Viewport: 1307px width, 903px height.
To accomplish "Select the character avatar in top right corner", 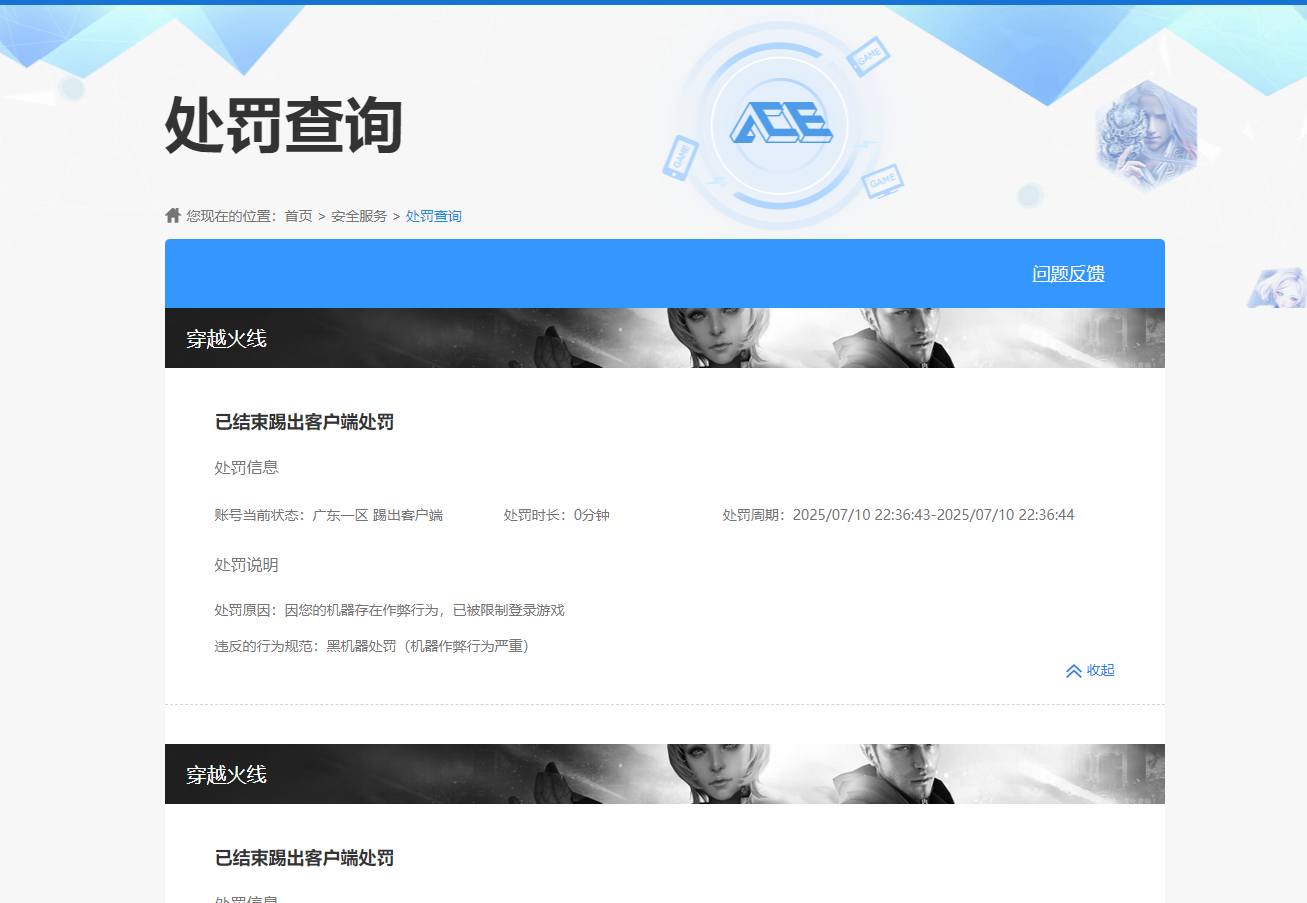I will [1146, 133].
